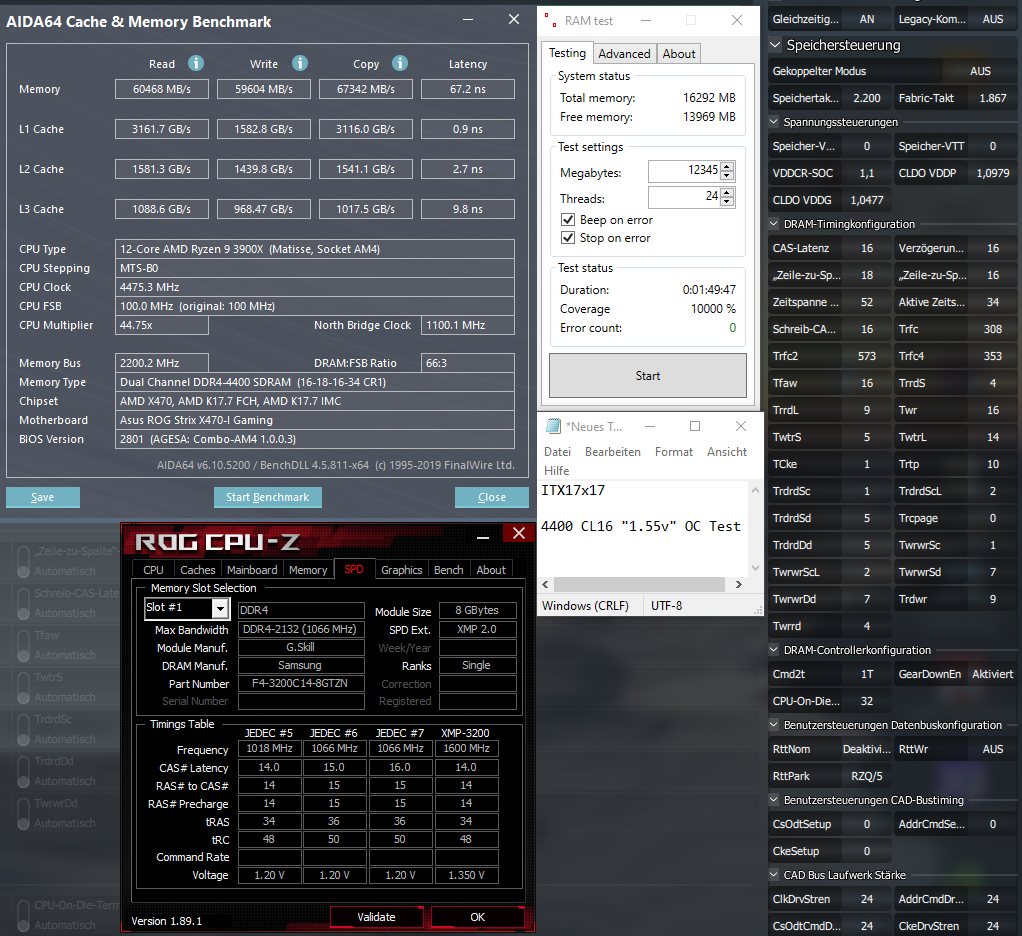Click the Notepad scroll right arrow
The height and width of the screenshot is (936, 1022).
(x=738, y=584)
